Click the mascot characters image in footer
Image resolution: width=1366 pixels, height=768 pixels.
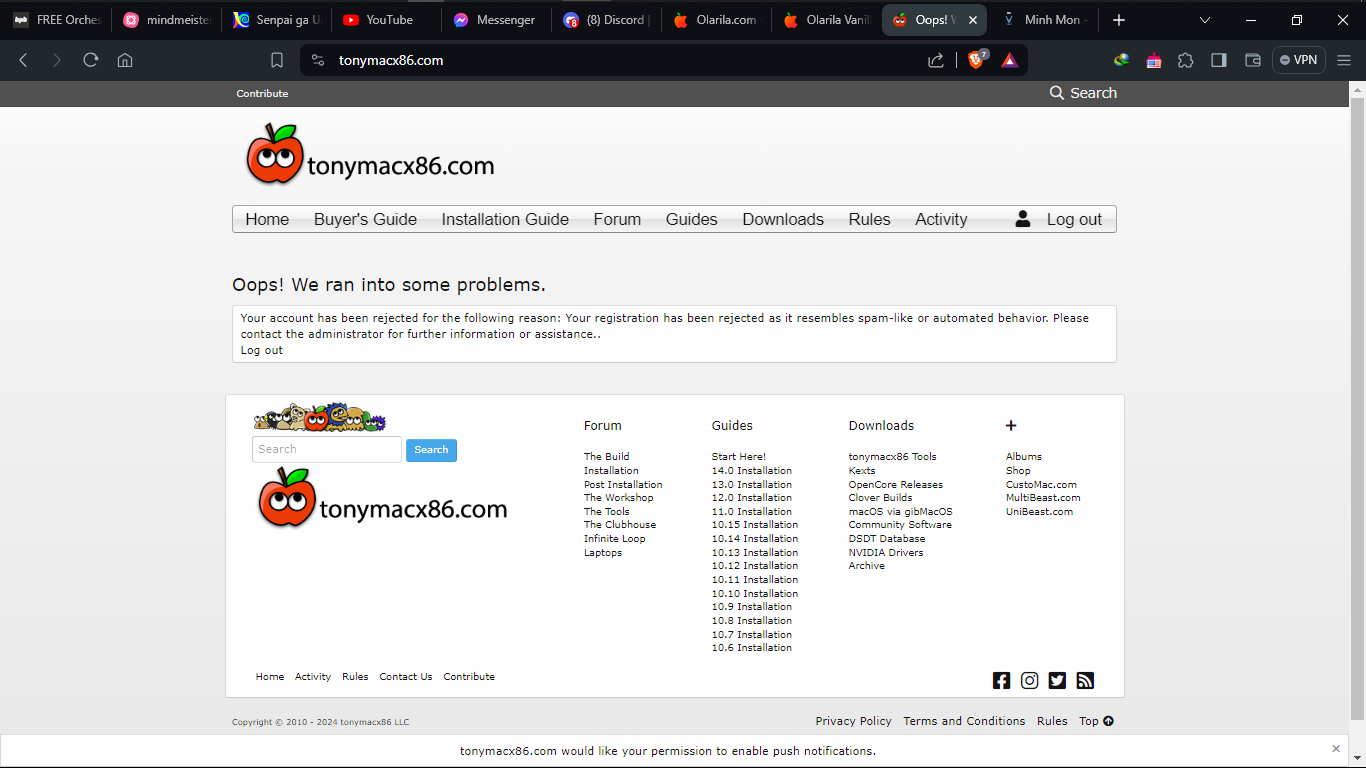(319, 418)
